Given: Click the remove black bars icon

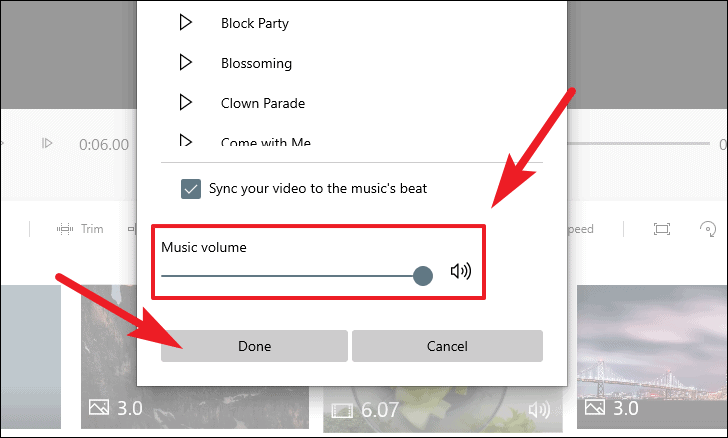Looking at the screenshot, I should pyautogui.click(x=662, y=229).
